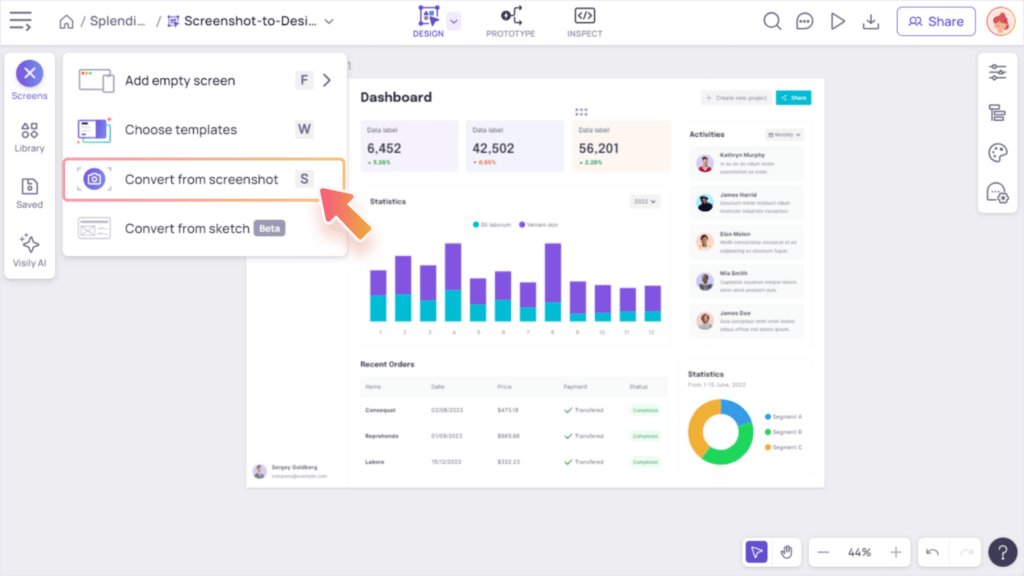Click the Share button in top bar
Viewport: 1024px width, 576px height.
pyautogui.click(x=936, y=22)
